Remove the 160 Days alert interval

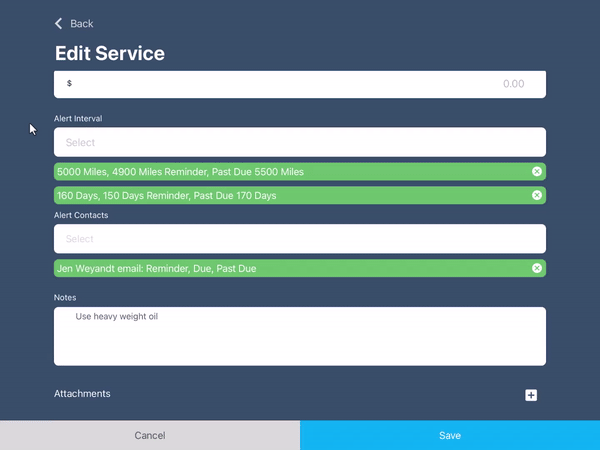[x=537, y=195]
